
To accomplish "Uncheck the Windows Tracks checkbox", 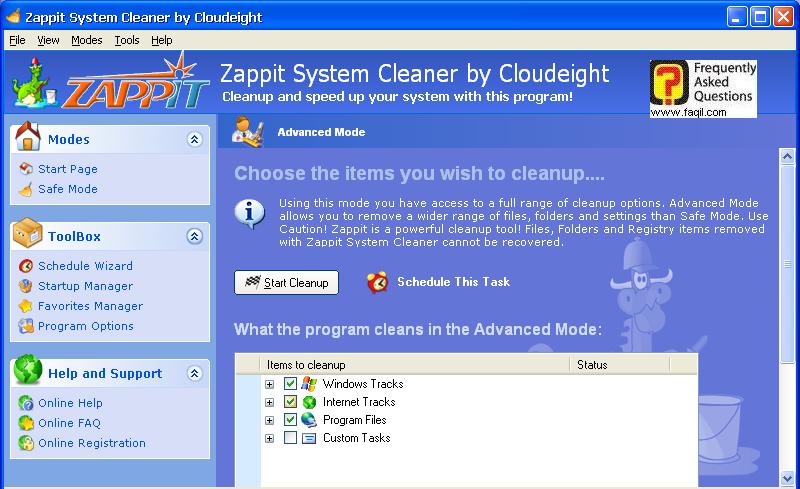I will [x=290, y=384].
